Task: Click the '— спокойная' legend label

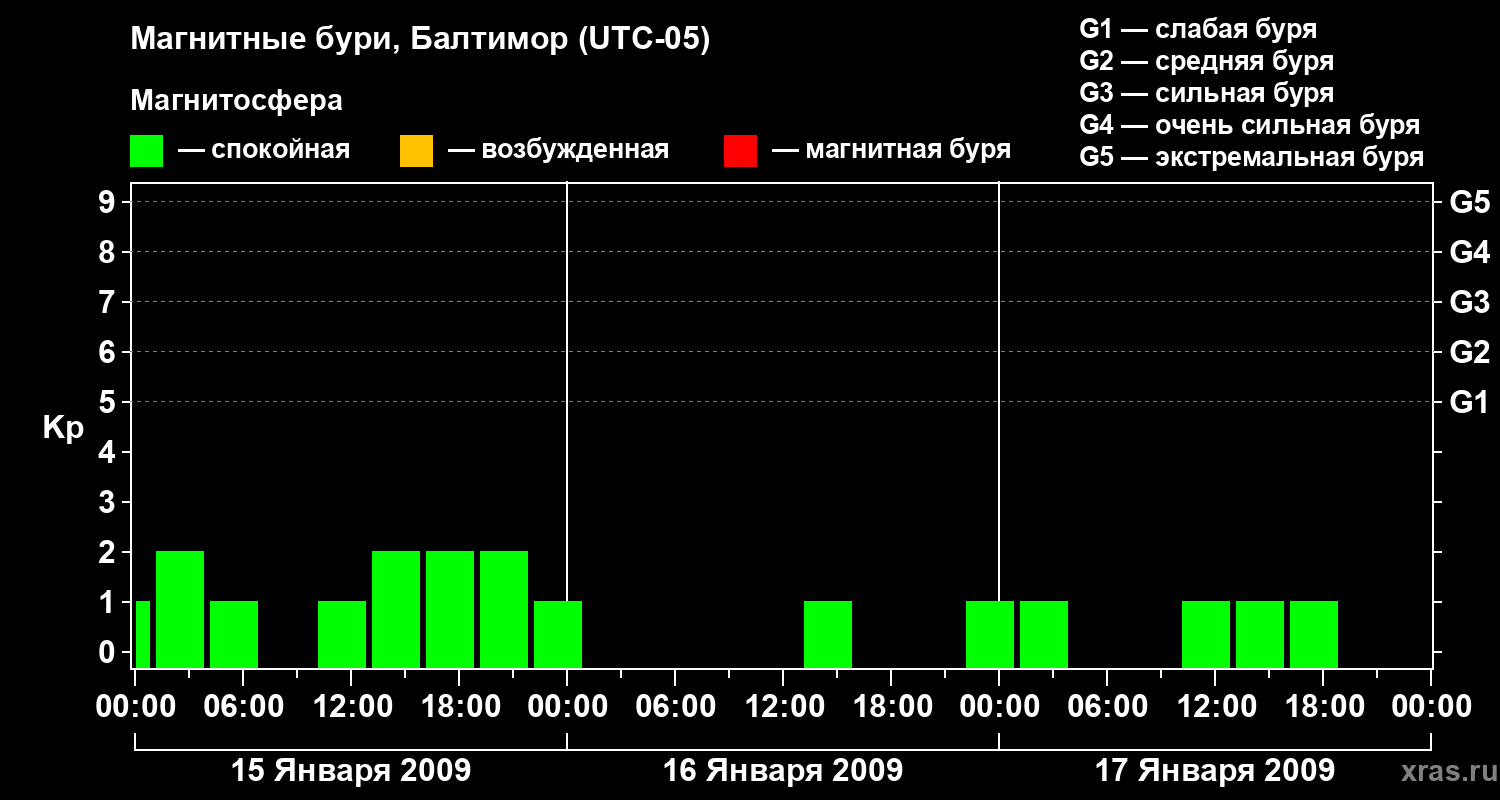Action: click(x=264, y=150)
